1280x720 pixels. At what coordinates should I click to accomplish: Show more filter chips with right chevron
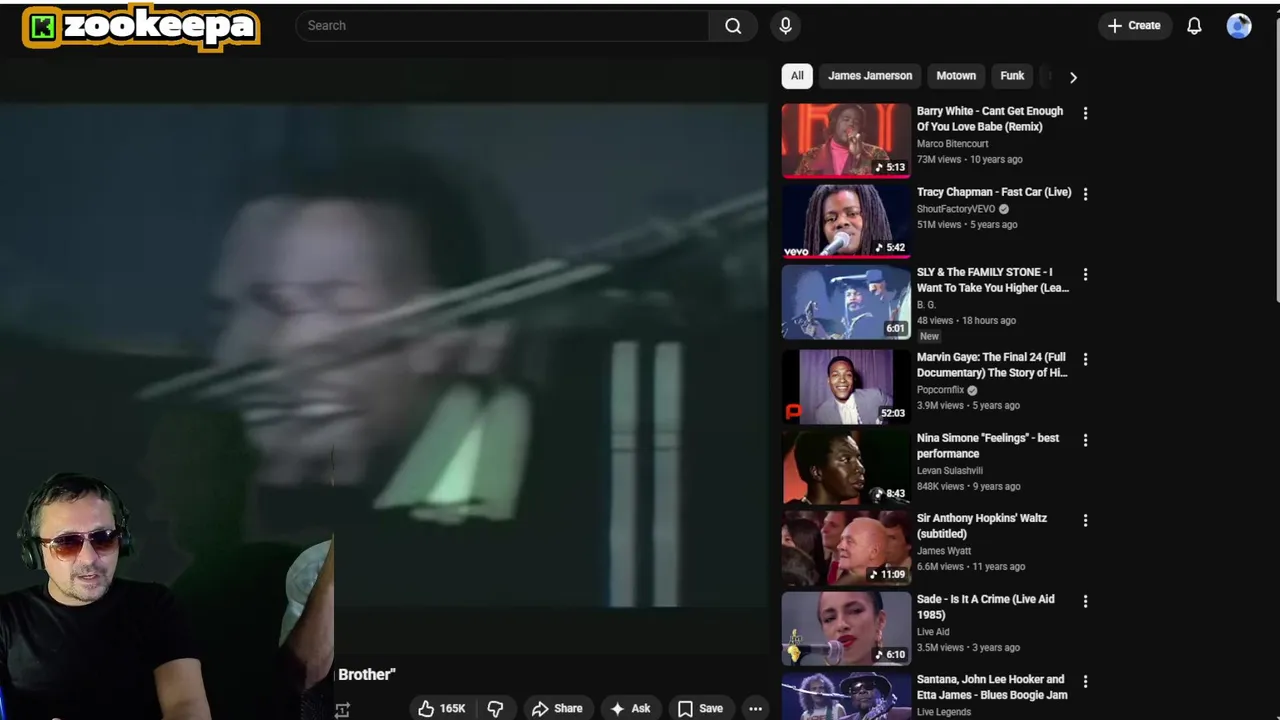(1073, 77)
